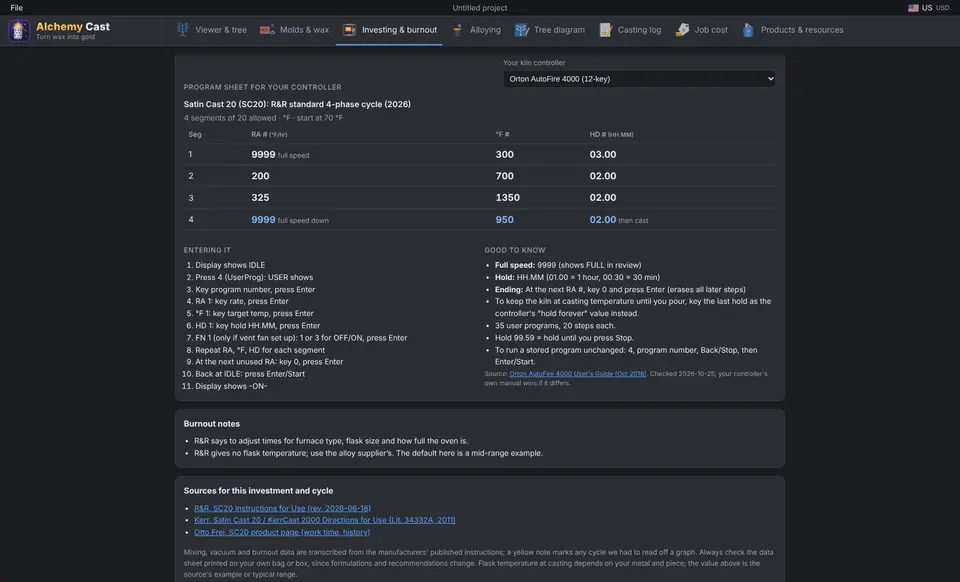This screenshot has height=582, width=960.
Task: Open the File menu
Action: point(17,8)
